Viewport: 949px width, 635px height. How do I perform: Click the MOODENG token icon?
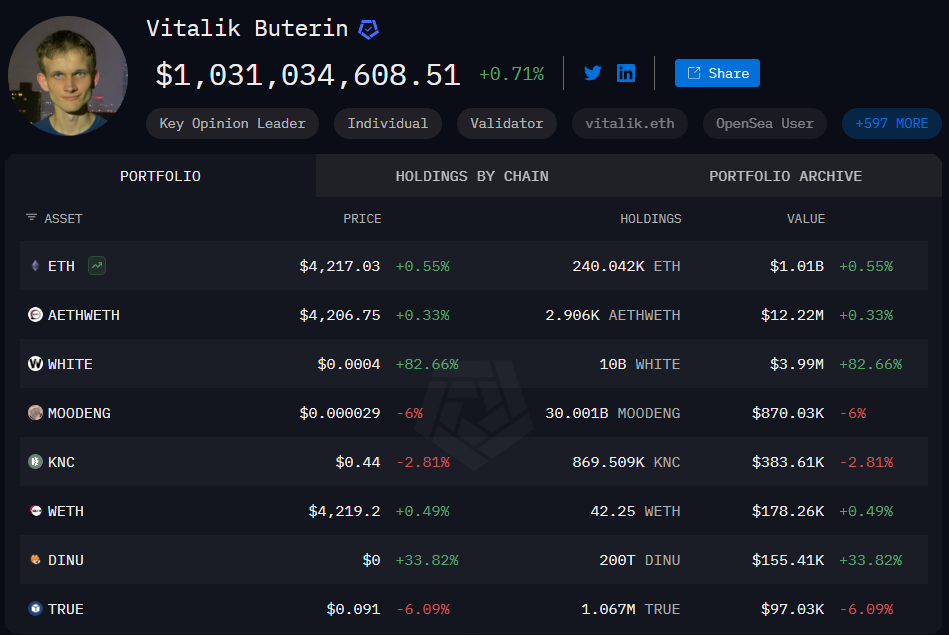36,413
